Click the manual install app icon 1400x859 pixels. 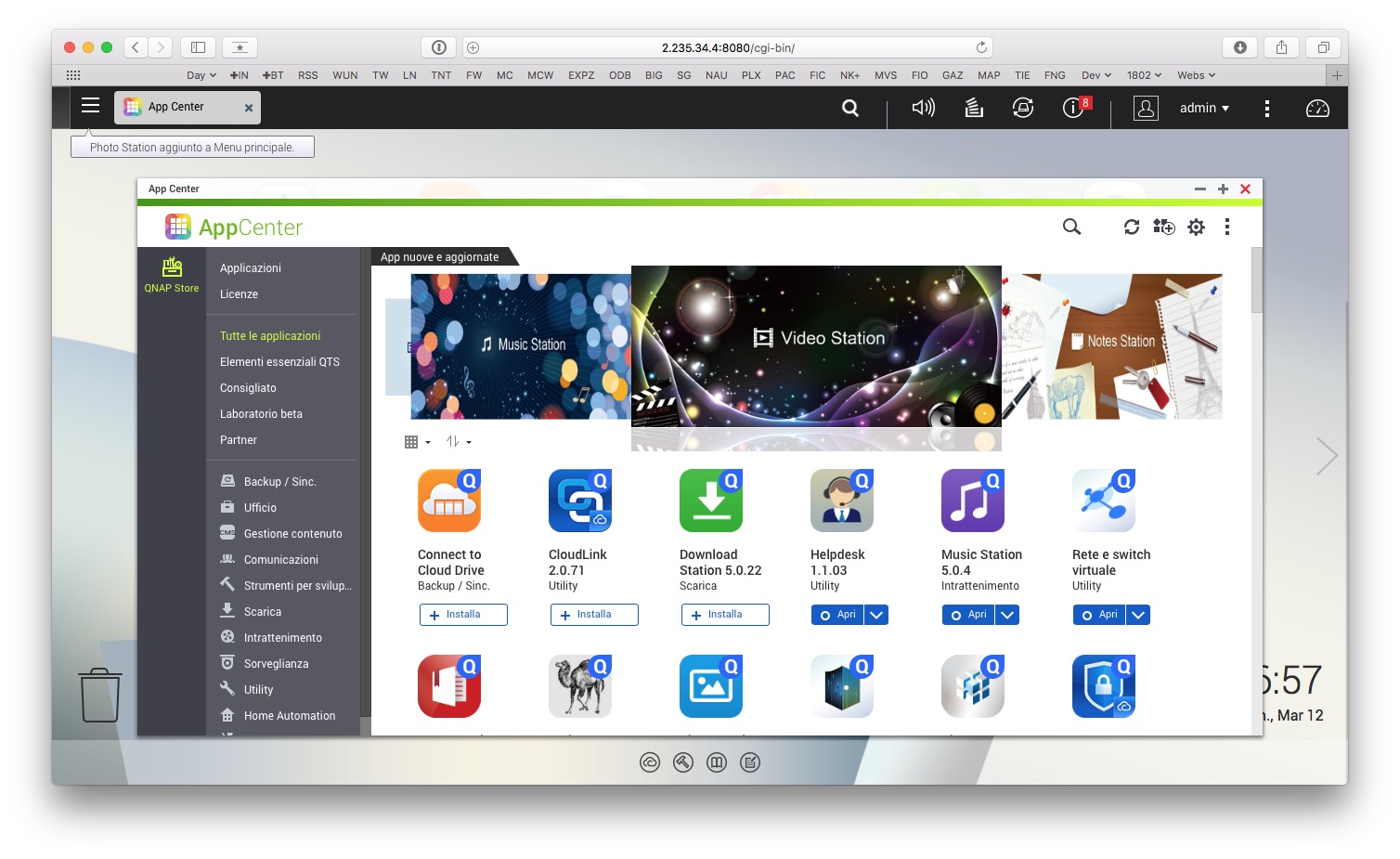(1163, 227)
